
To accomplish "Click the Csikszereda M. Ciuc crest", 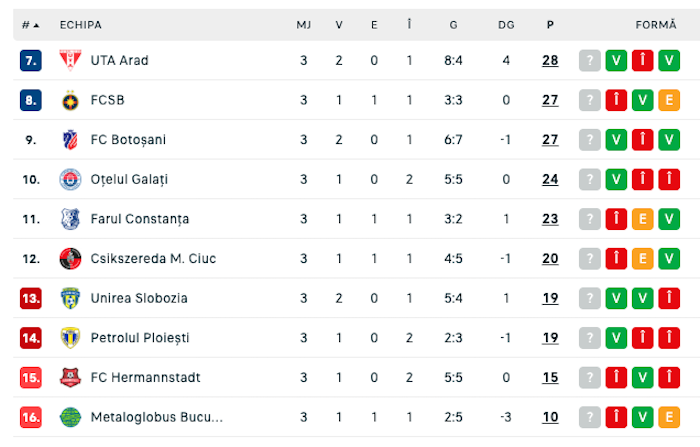I will coord(69,258).
